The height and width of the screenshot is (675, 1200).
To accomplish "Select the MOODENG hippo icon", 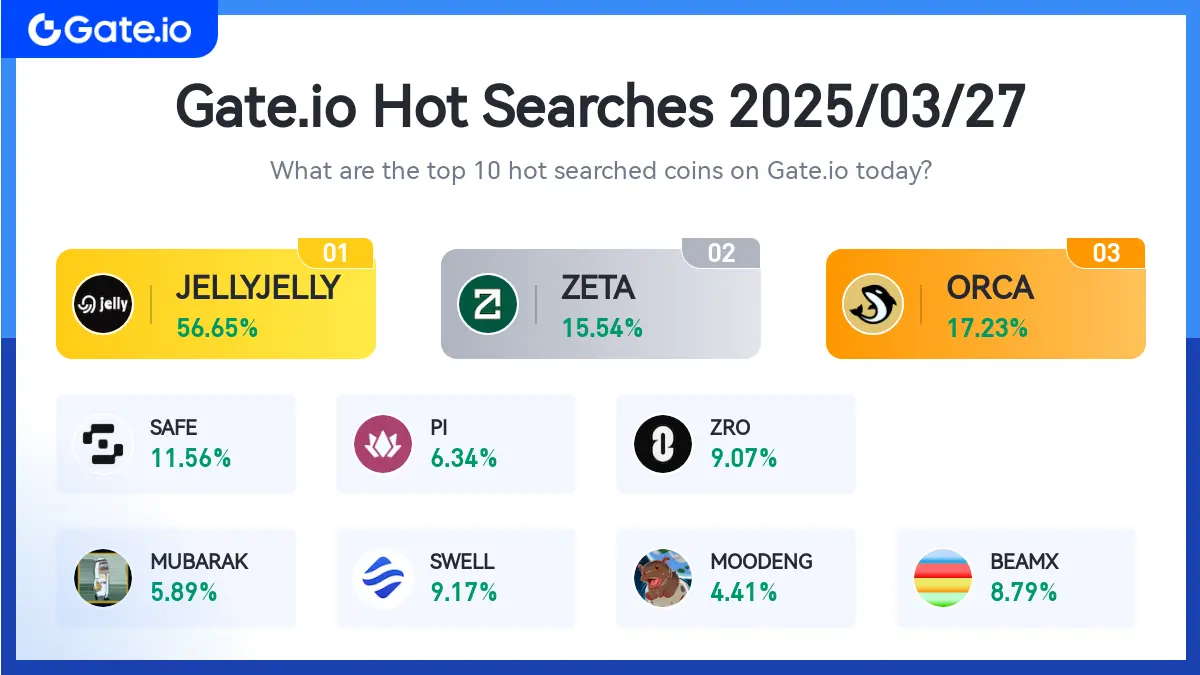I will 663,578.
